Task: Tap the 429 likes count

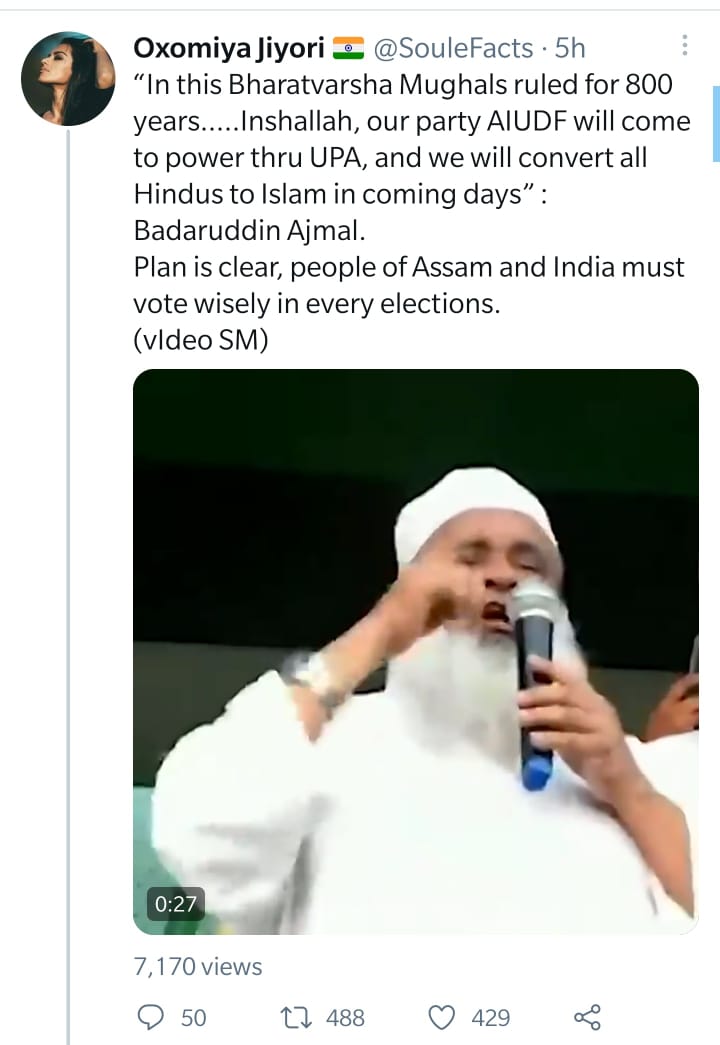Action: [490, 1018]
